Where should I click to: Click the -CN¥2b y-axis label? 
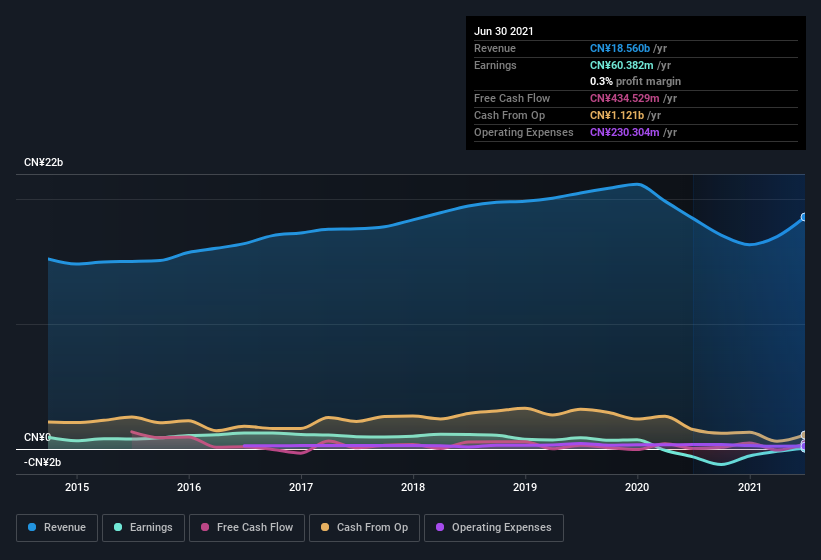coord(42,463)
